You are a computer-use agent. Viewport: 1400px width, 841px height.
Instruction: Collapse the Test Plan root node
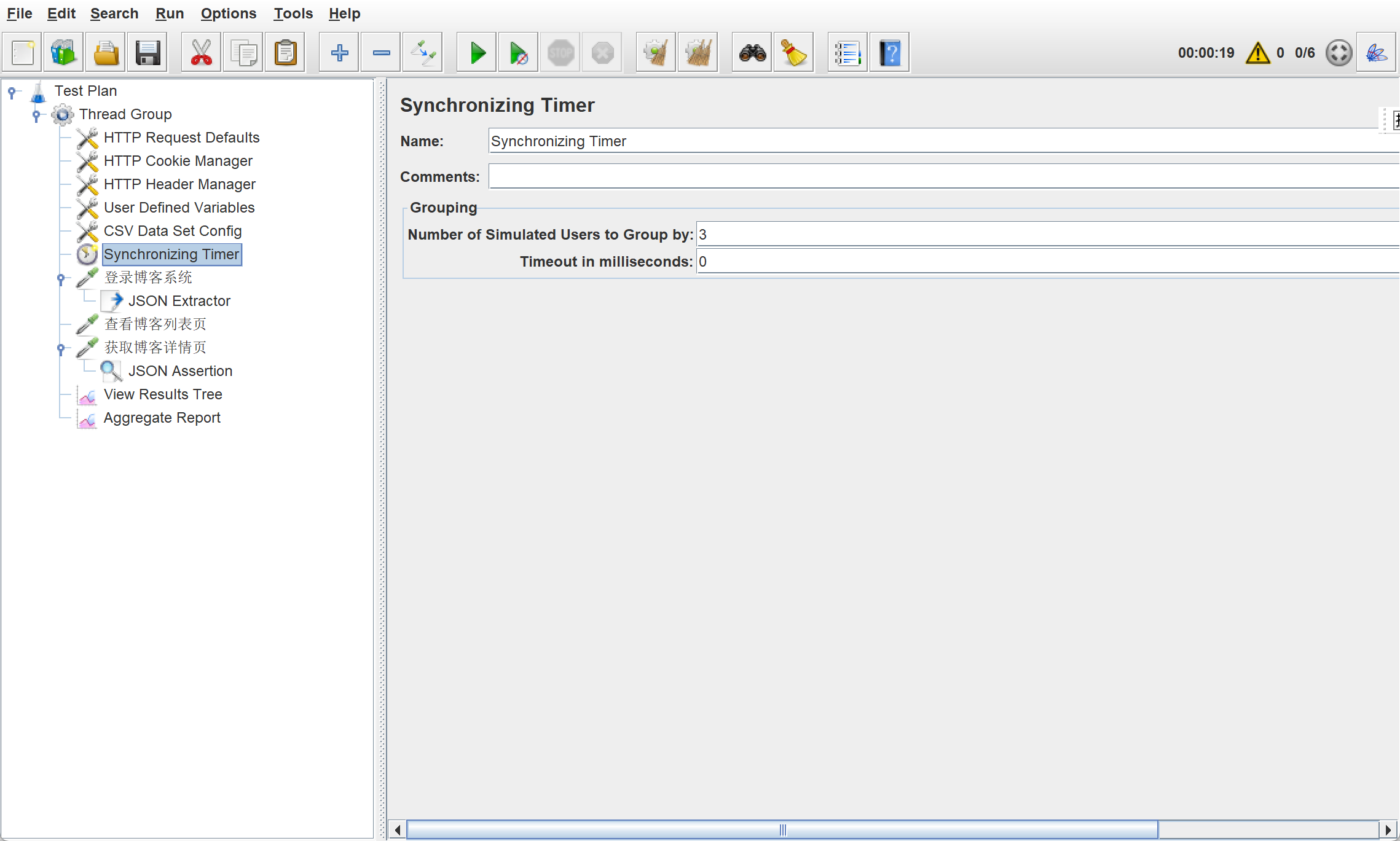click(12, 92)
